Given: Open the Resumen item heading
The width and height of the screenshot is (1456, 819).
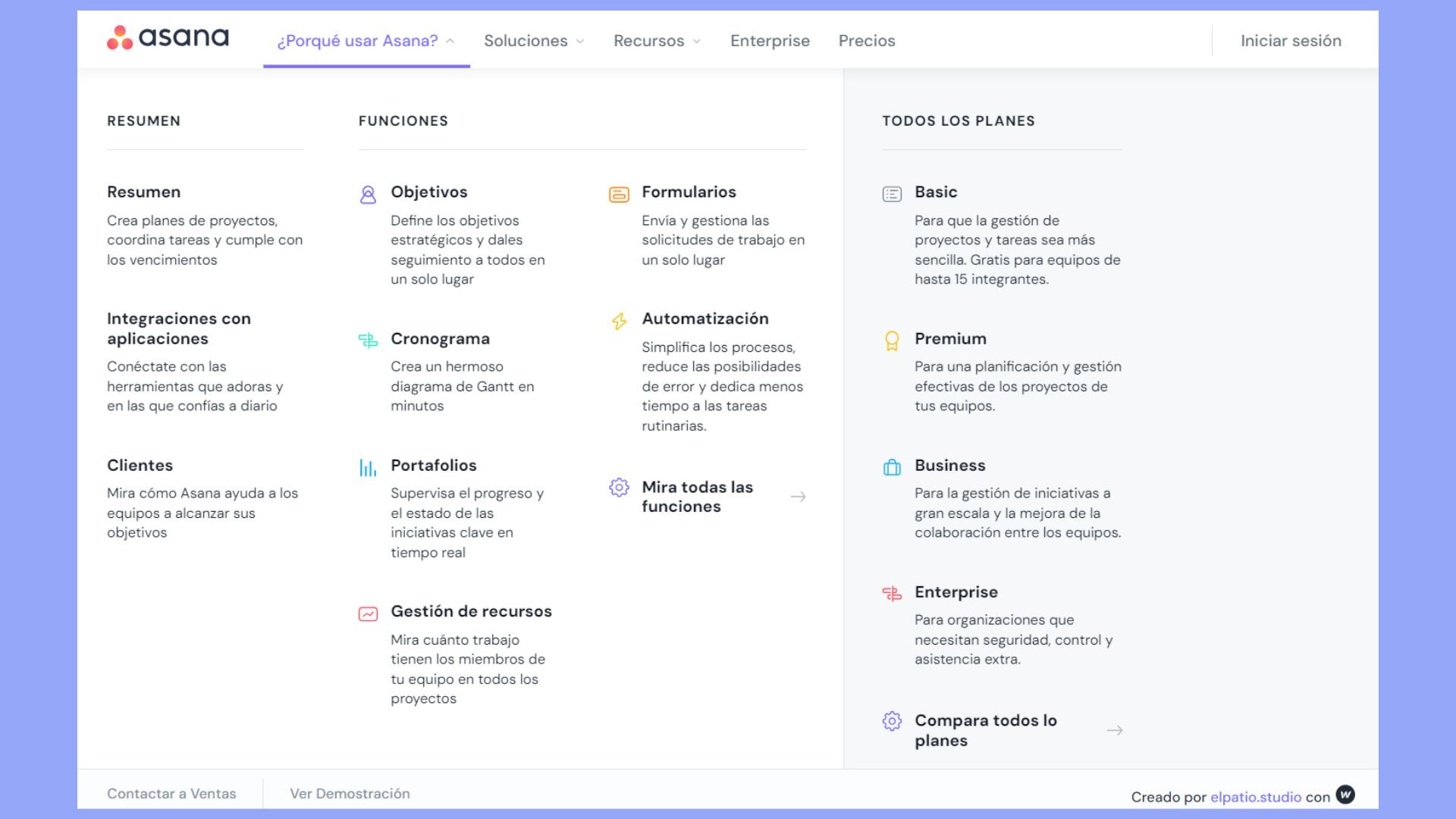Looking at the screenshot, I should coord(143,192).
